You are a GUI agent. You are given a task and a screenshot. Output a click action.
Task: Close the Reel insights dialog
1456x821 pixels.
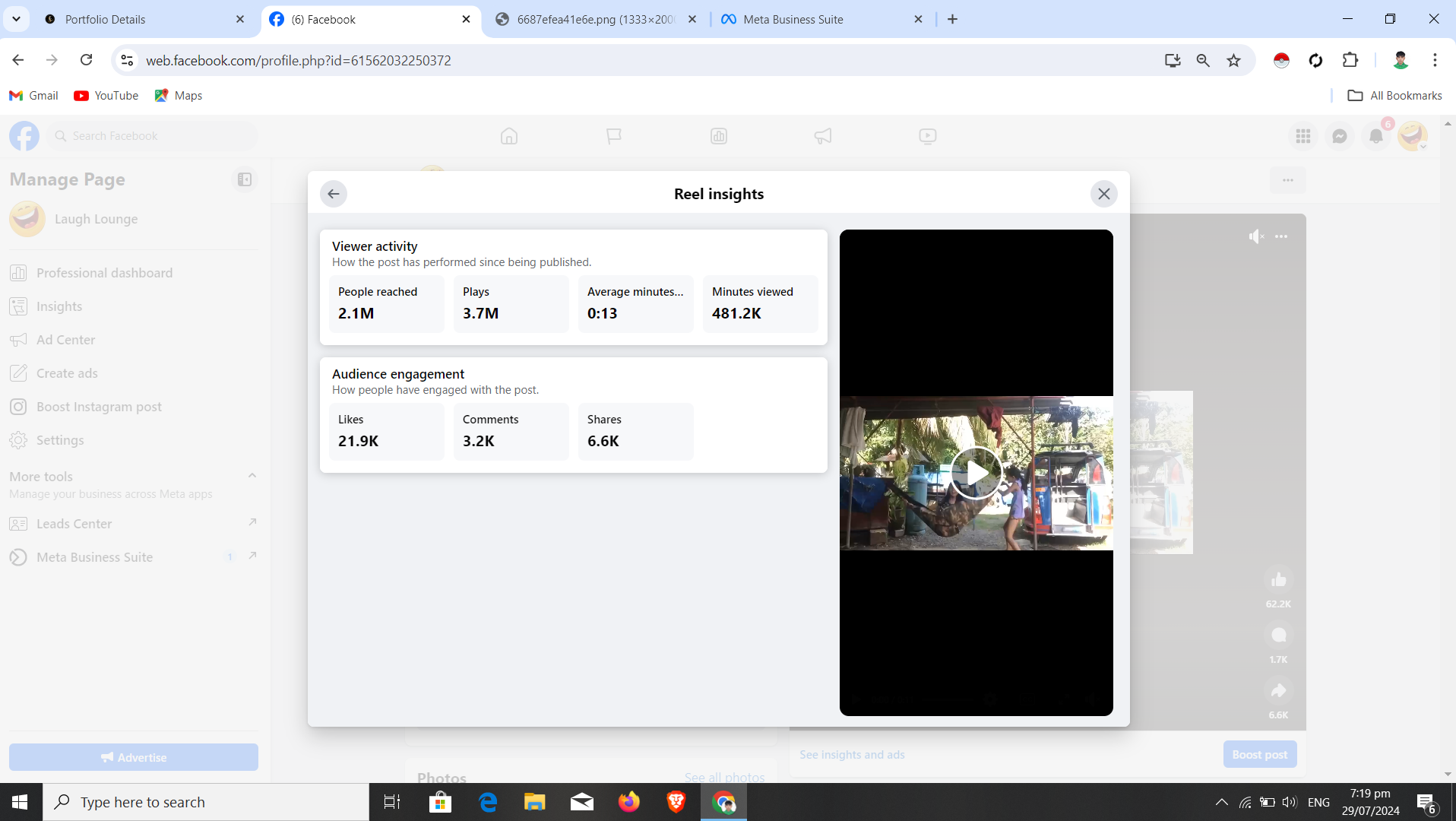tap(1104, 194)
